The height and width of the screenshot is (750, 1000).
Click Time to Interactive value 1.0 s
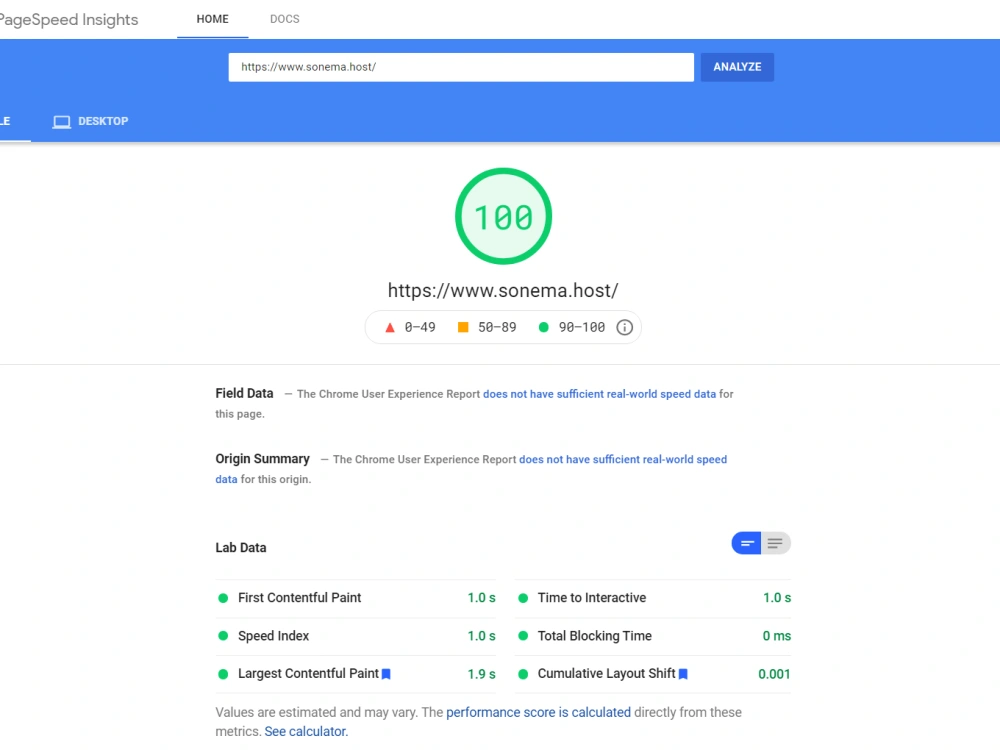pyautogui.click(x=777, y=598)
